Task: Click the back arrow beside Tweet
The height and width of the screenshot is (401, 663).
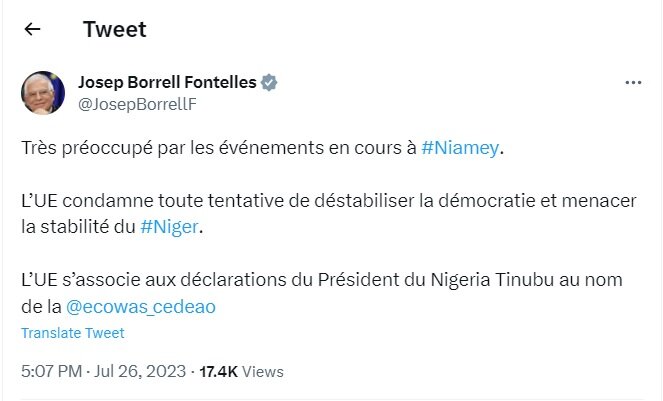Action: 32,30
